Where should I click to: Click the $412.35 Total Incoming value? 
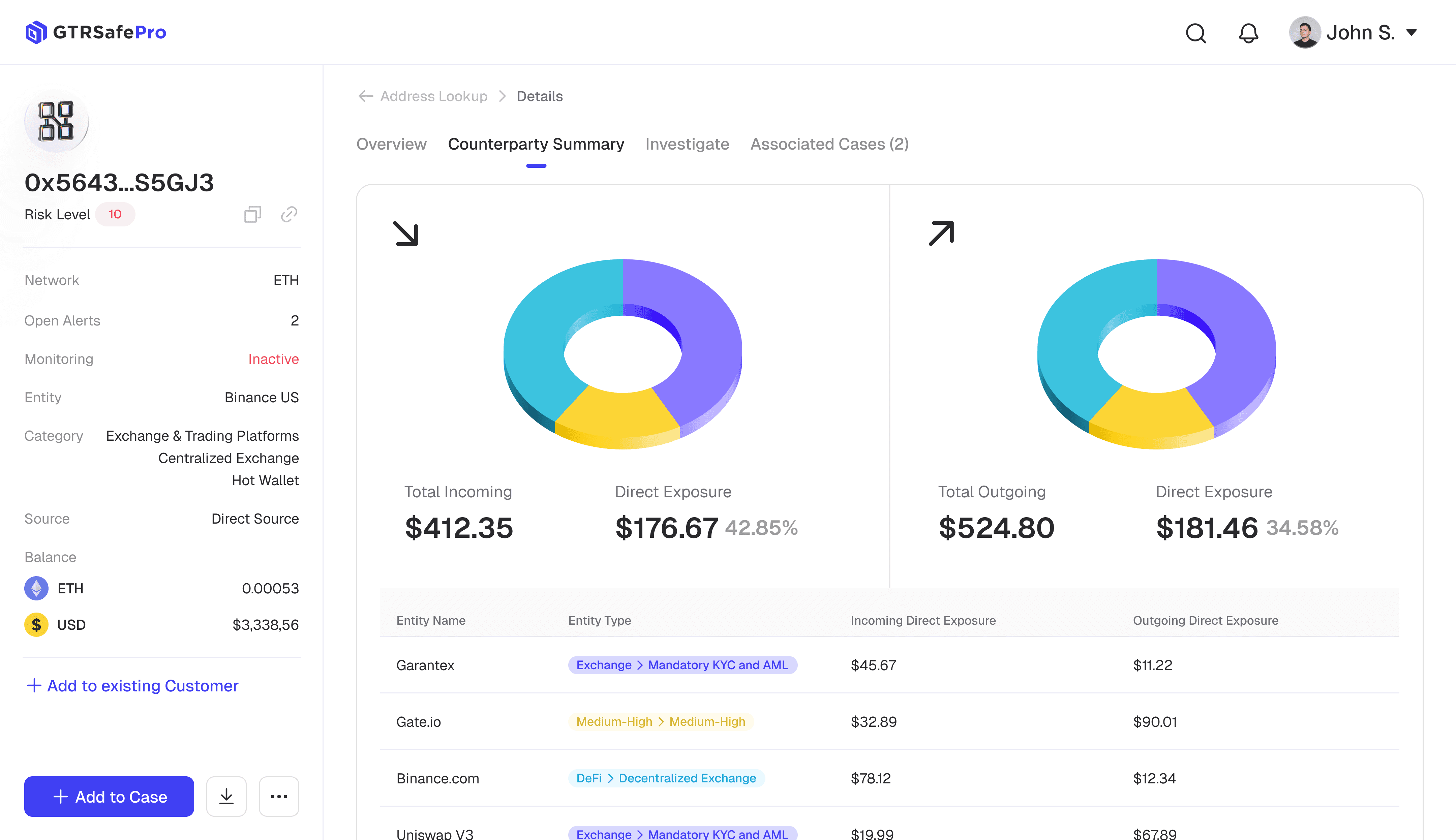tap(459, 528)
